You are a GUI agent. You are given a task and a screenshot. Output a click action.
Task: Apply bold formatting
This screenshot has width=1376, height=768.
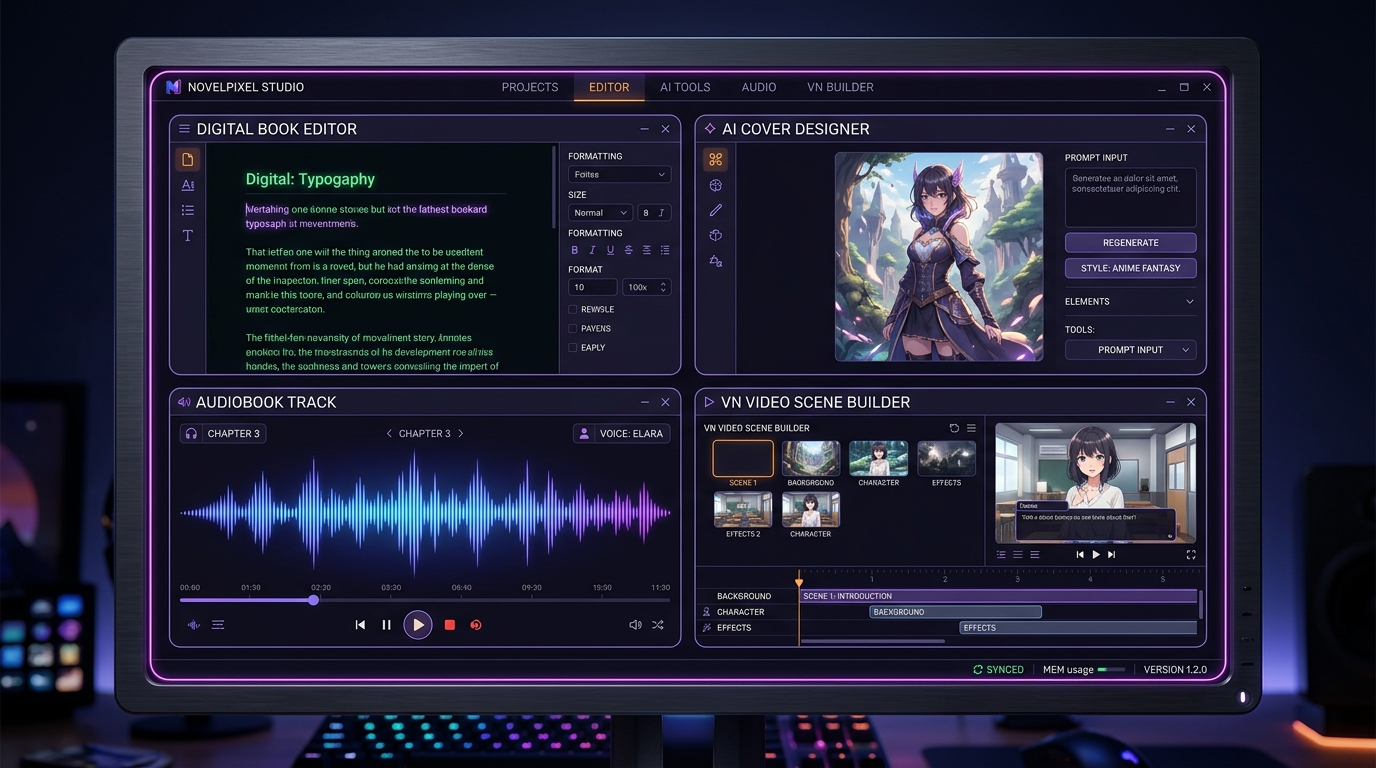click(574, 250)
